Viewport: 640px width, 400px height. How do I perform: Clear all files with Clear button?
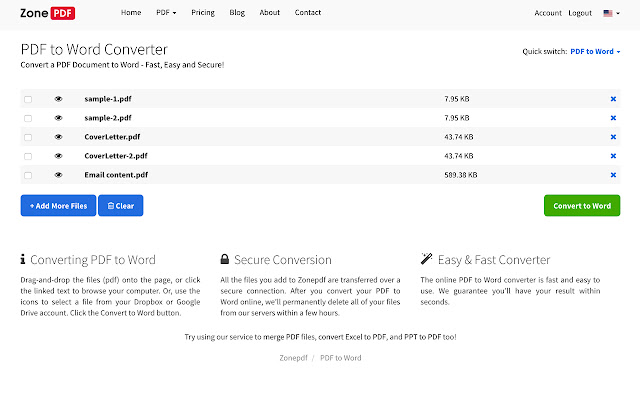(x=120, y=205)
